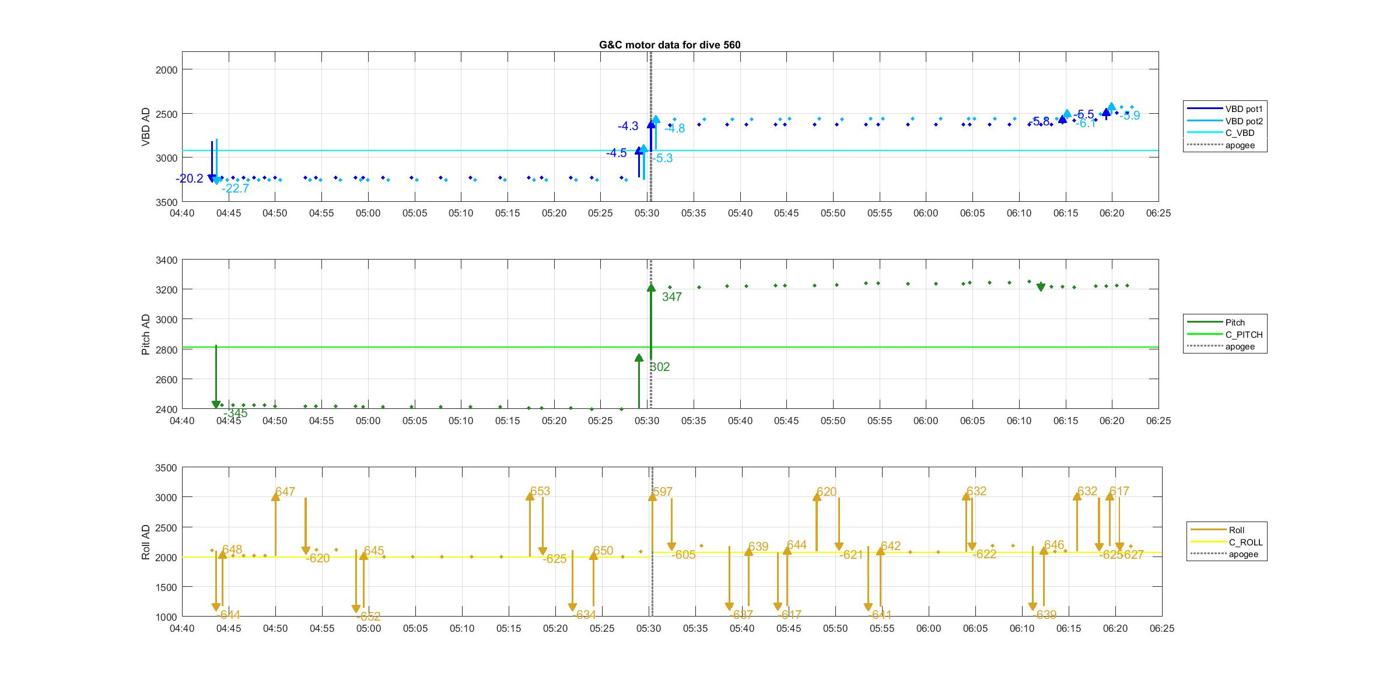The width and height of the screenshot is (1400, 693).
Task: Click the '642' roll value label
Action: (891, 546)
